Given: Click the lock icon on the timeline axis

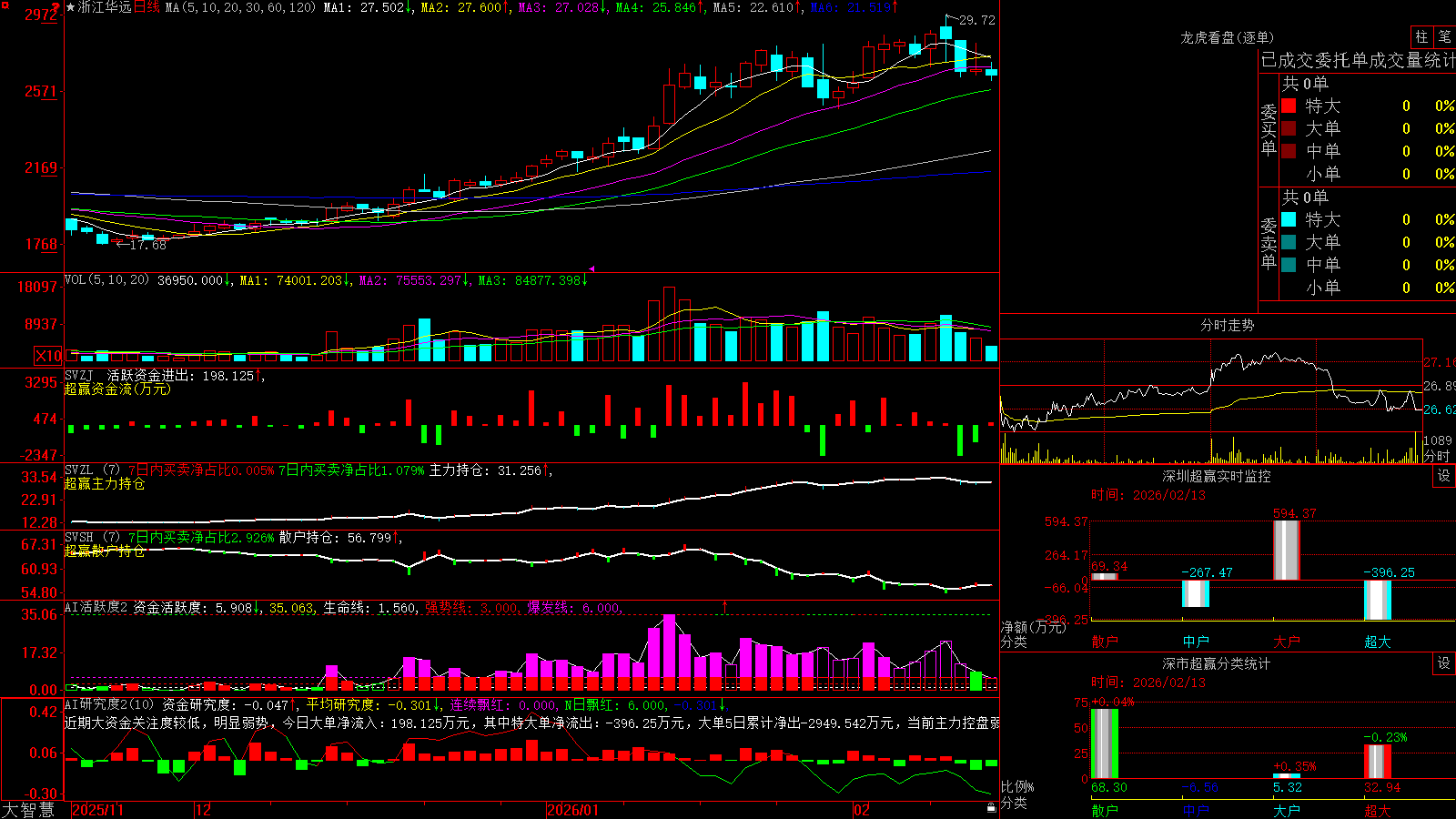Looking at the screenshot, I should coord(991,808).
